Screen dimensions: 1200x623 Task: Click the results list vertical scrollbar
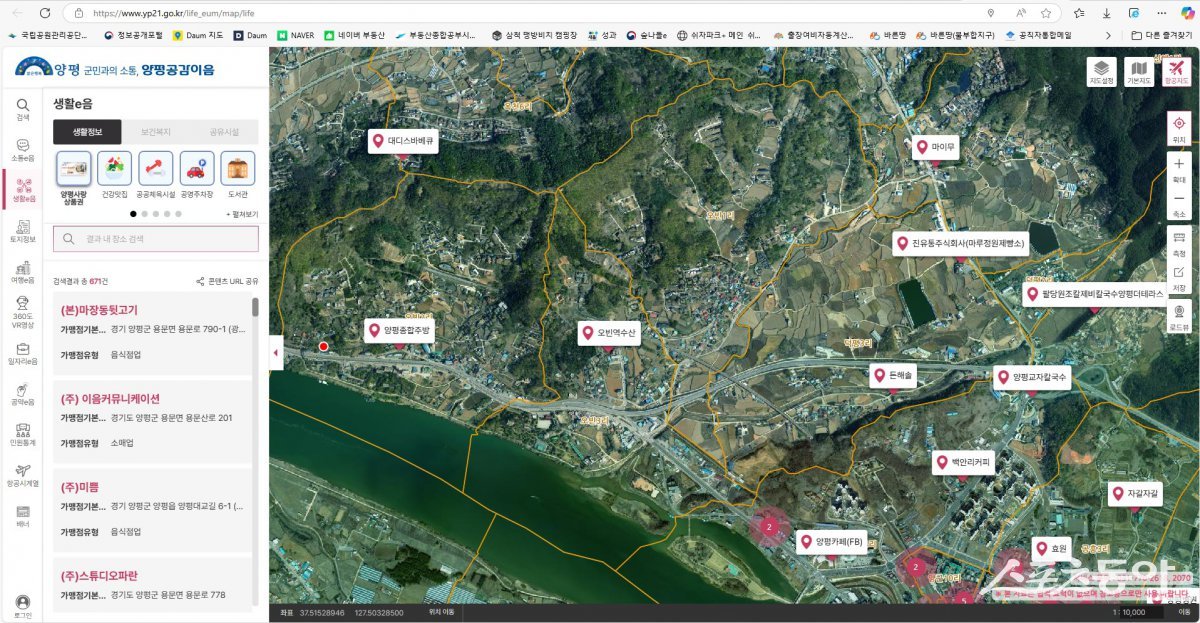255,308
